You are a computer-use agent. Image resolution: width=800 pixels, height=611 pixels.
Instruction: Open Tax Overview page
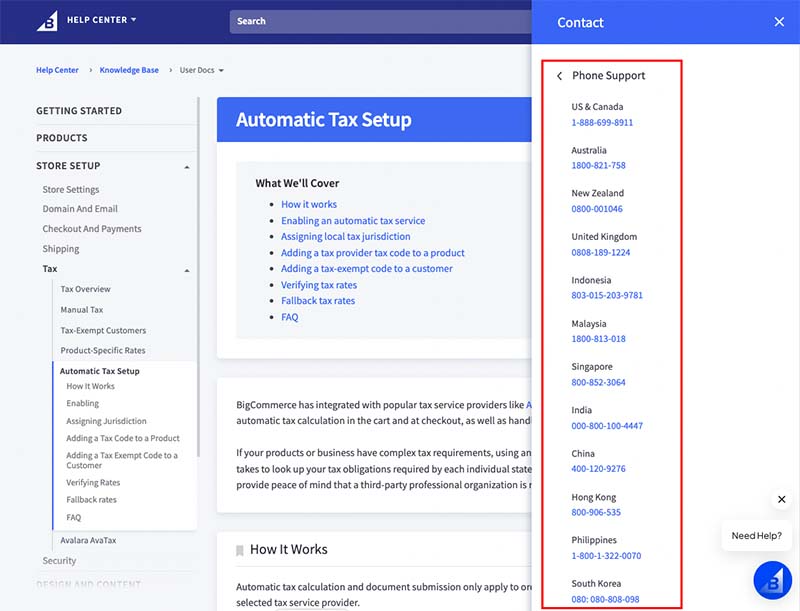[x=85, y=289]
